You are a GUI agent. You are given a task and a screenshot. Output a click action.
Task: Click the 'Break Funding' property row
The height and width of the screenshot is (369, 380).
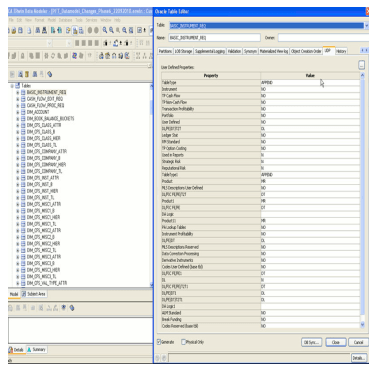[260, 319]
